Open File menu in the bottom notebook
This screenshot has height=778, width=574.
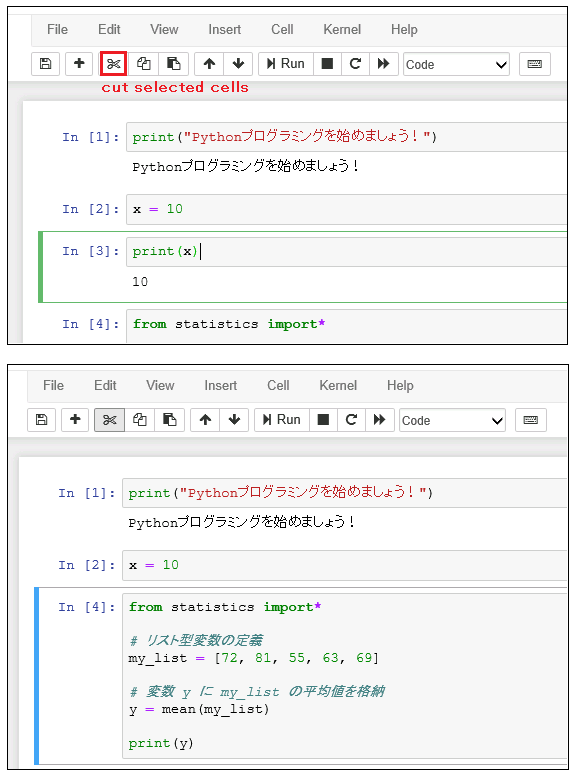[54, 386]
